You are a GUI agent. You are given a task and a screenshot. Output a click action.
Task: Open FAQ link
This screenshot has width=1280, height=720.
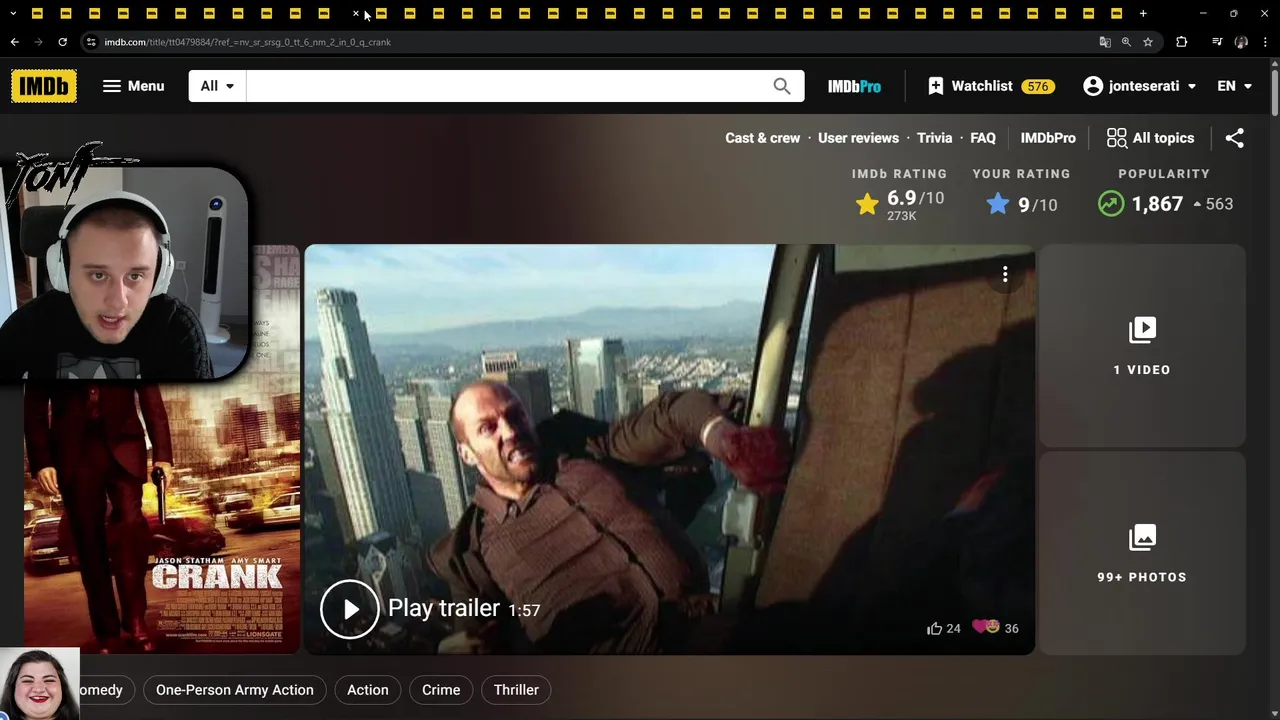983,138
